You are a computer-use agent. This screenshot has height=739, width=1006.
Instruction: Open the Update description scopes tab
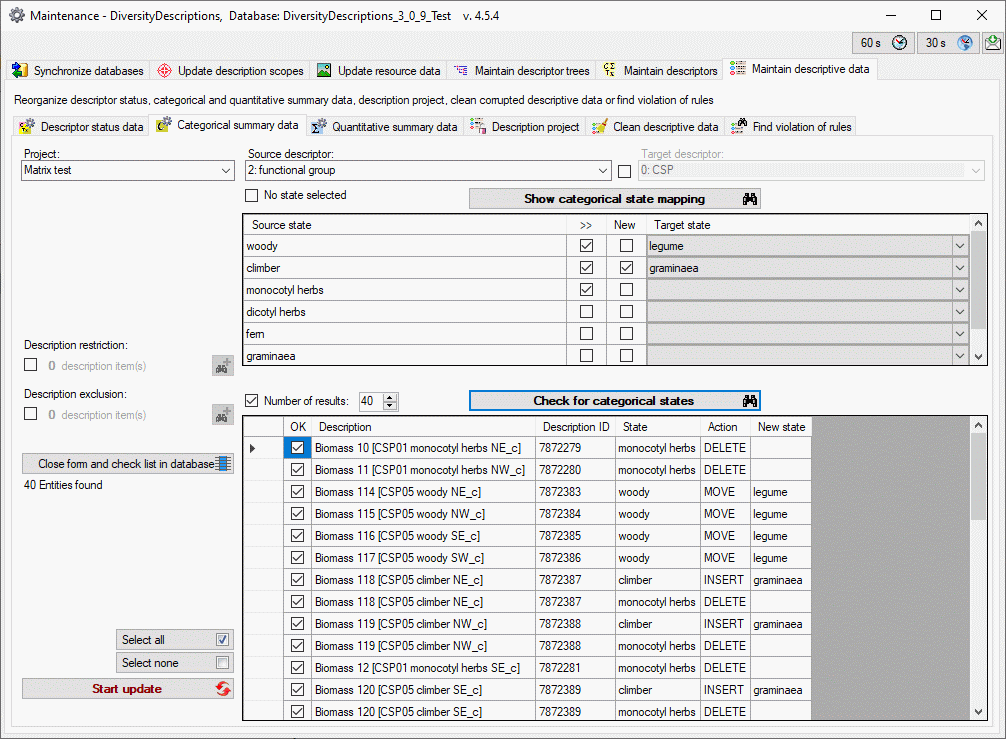(230, 71)
